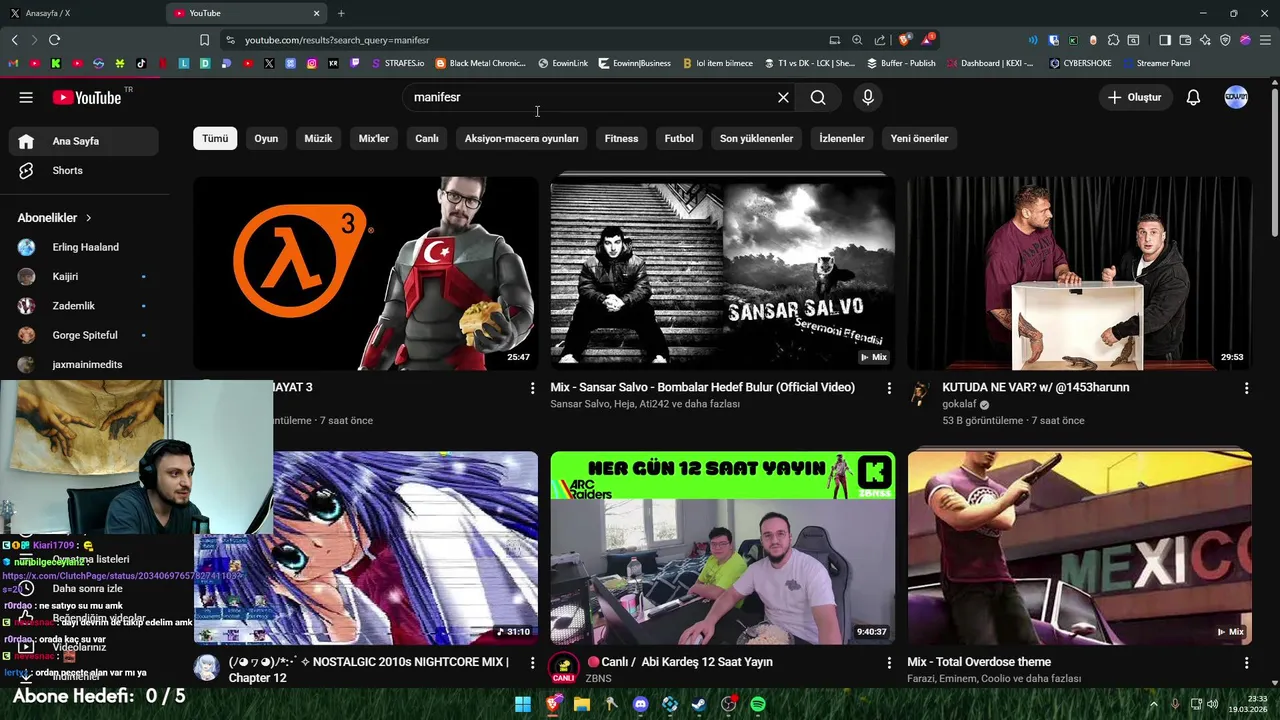Select the Yeni öneriler chip
Screen dimensions: 1280x720
click(x=919, y=138)
